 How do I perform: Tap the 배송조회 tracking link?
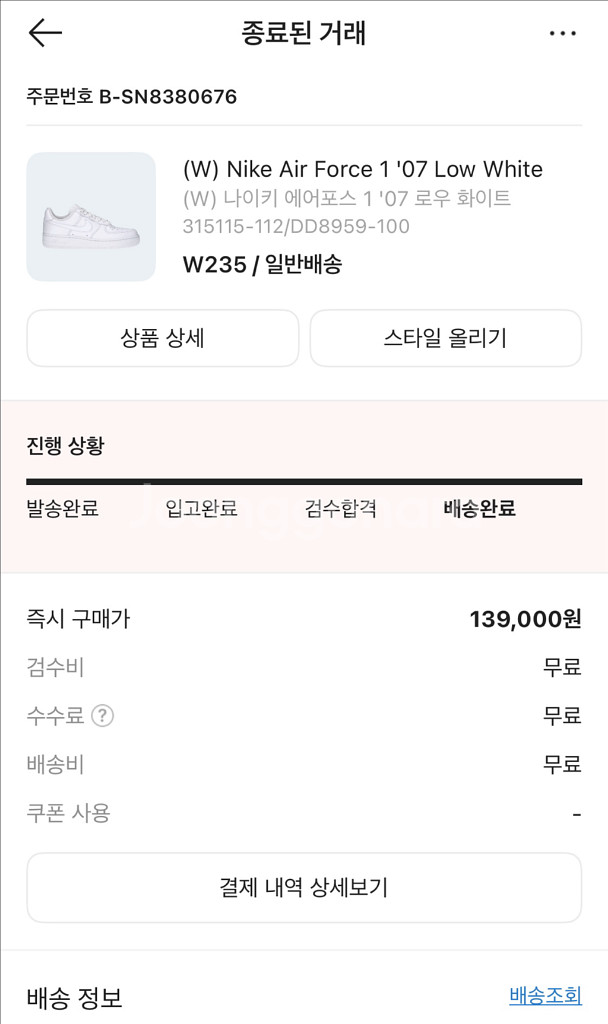545,995
